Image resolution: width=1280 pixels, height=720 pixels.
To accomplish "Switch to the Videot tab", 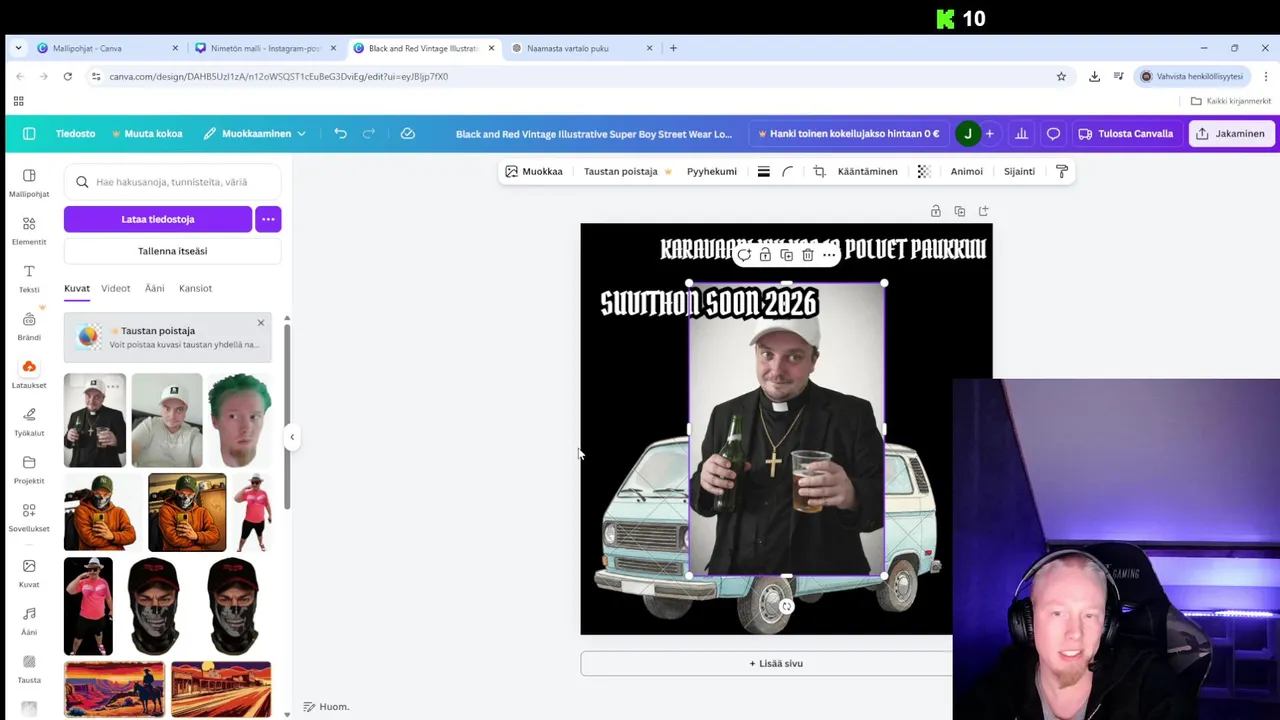I will tap(115, 288).
